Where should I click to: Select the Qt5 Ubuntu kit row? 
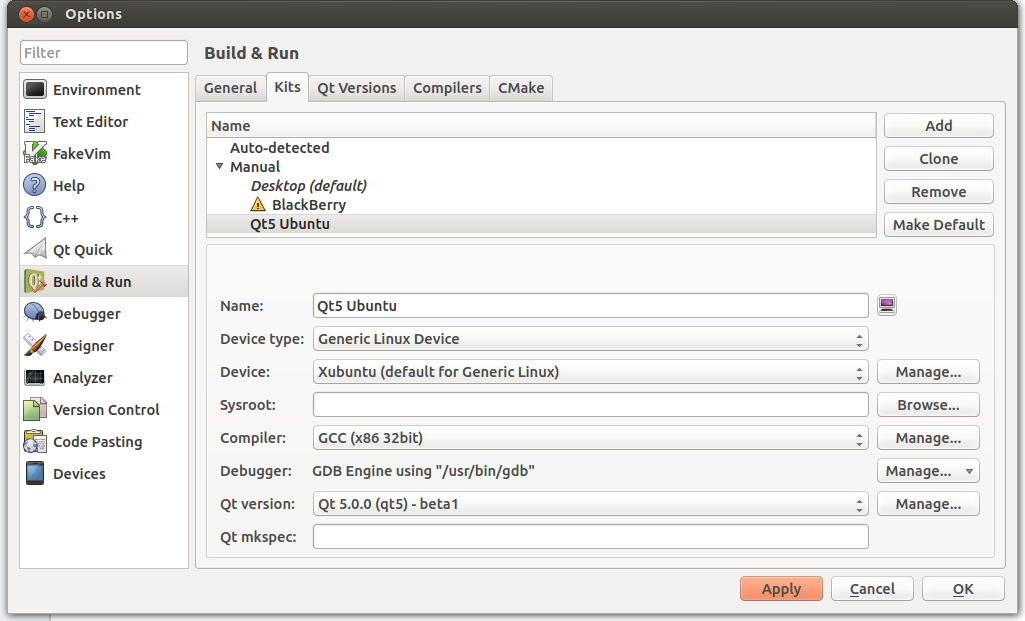(x=541, y=224)
